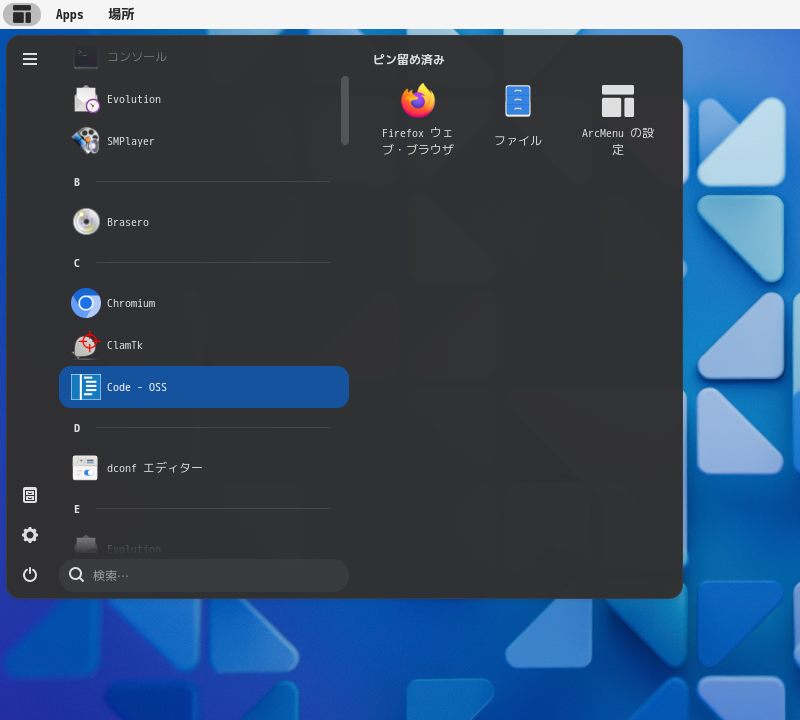Click the C section letter header
The image size is (800, 720).
tap(77, 263)
